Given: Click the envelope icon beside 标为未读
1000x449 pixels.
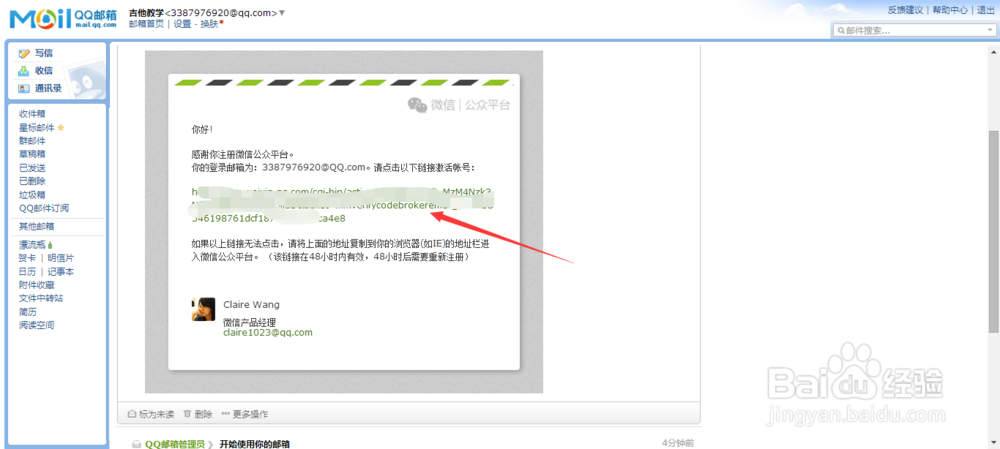Looking at the screenshot, I should tap(133, 414).
